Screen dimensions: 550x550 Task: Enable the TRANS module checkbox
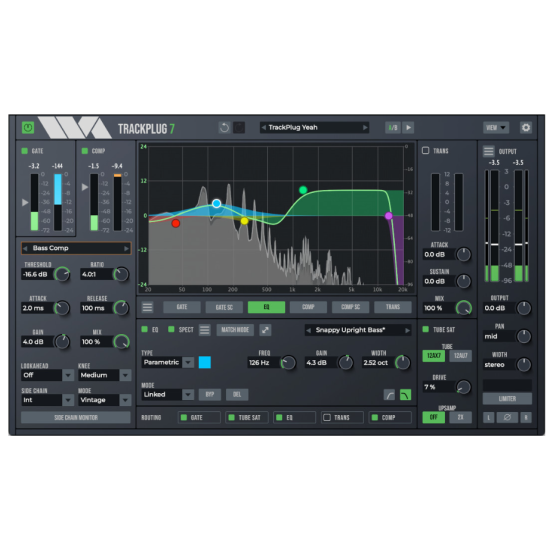(x=425, y=150)
